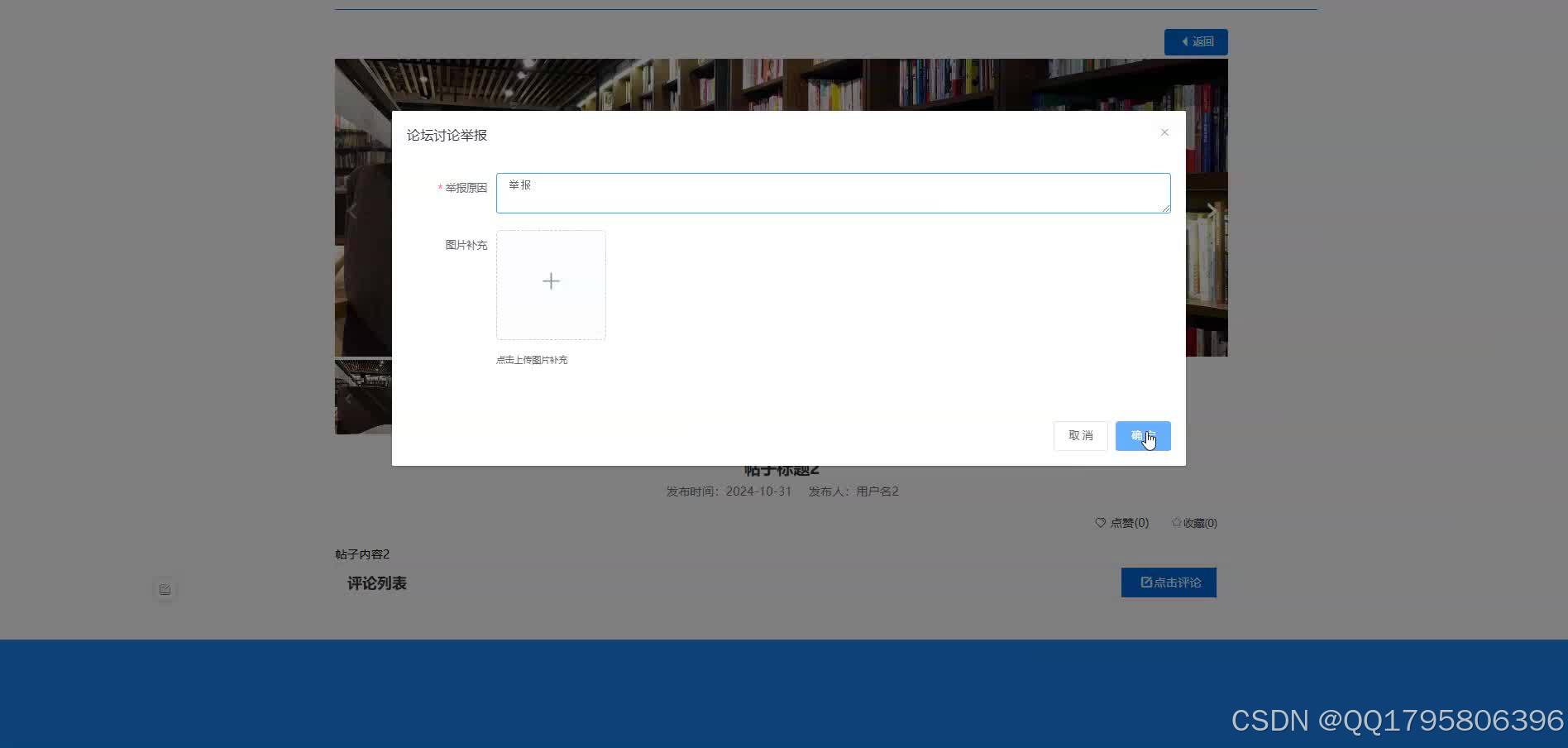Click the right arrow on the image carousel
1568x748 pixels.
pos(1211,211)
